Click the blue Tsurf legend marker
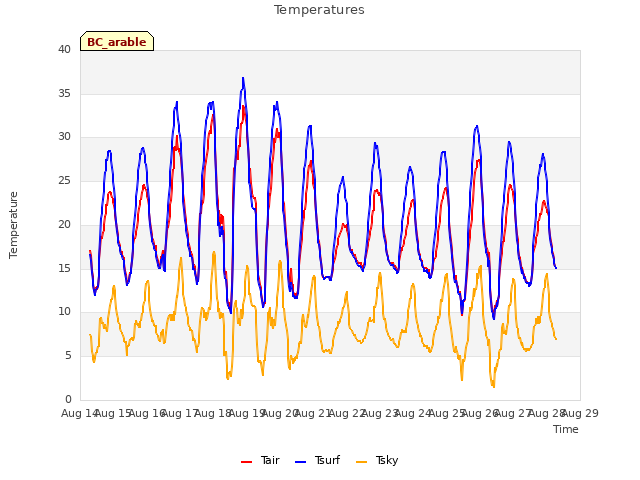 (x=300, y=462)
